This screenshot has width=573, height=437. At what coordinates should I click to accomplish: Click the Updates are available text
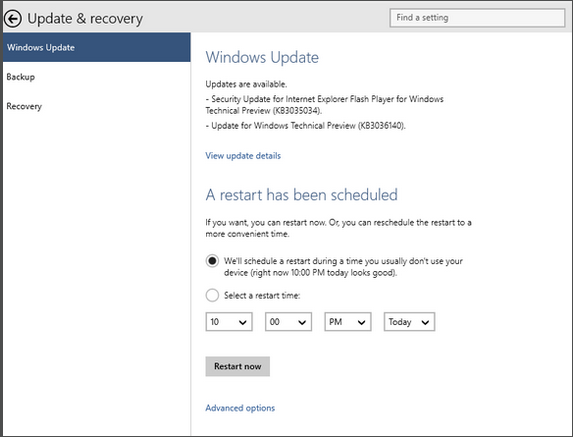tap(246, 84)
